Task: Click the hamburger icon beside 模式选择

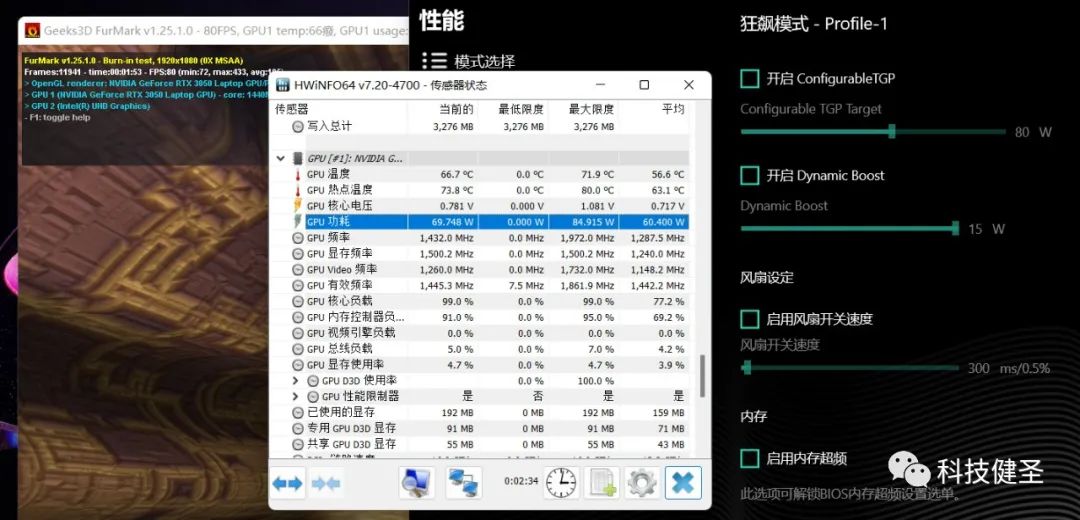Action: pos(434,61)
